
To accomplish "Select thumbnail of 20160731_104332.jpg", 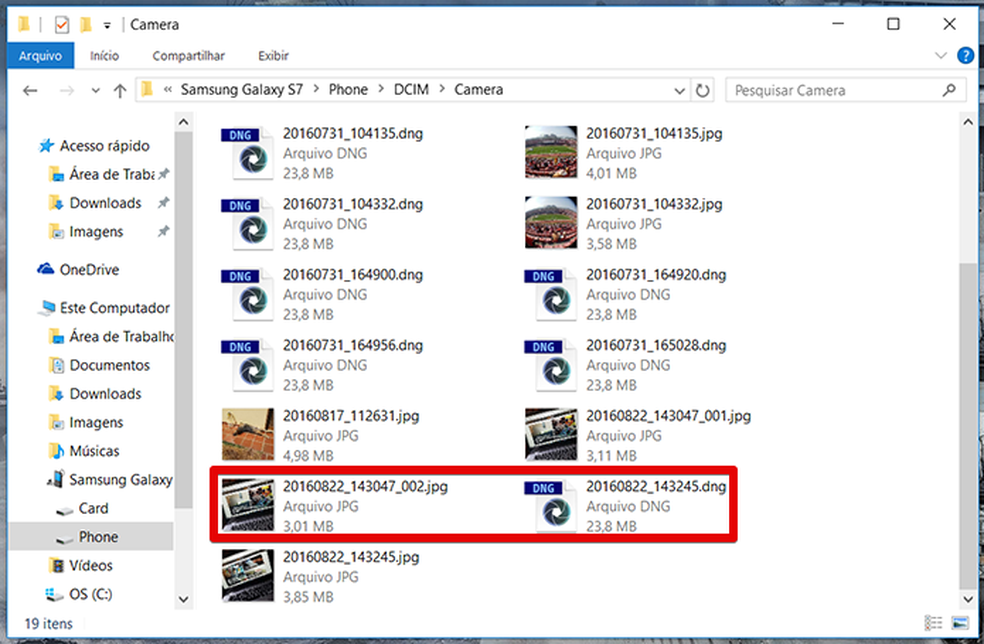I will point(551,223).
